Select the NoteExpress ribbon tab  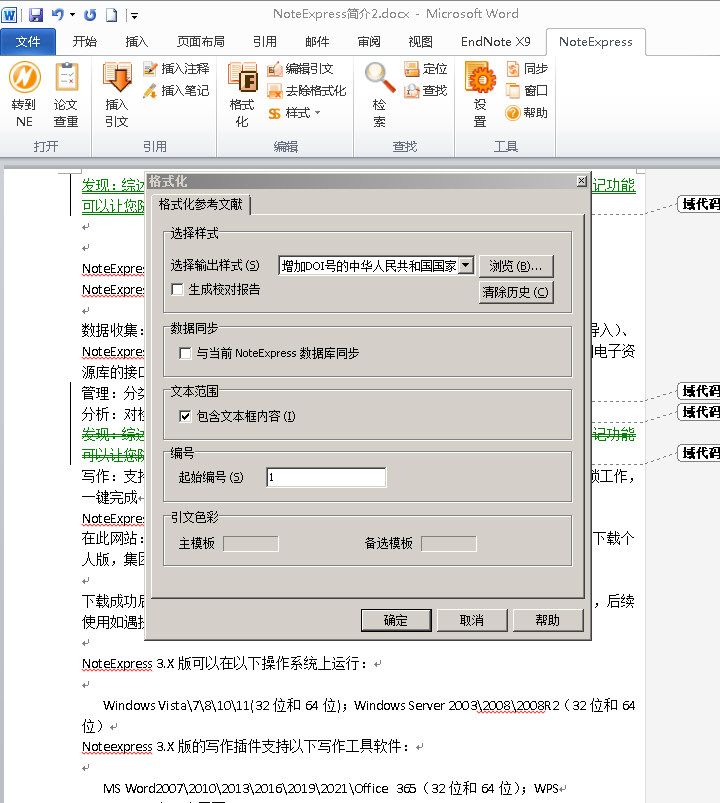[x=596, y=41]
